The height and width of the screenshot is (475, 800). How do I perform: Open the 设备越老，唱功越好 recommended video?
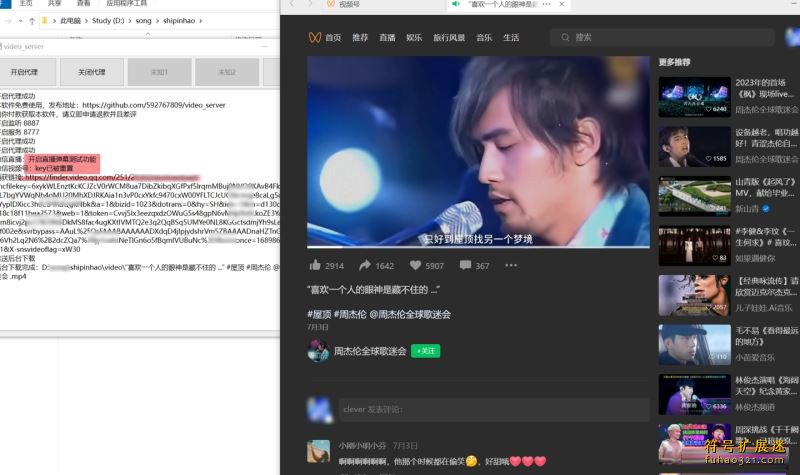click(x=694, y=146)
